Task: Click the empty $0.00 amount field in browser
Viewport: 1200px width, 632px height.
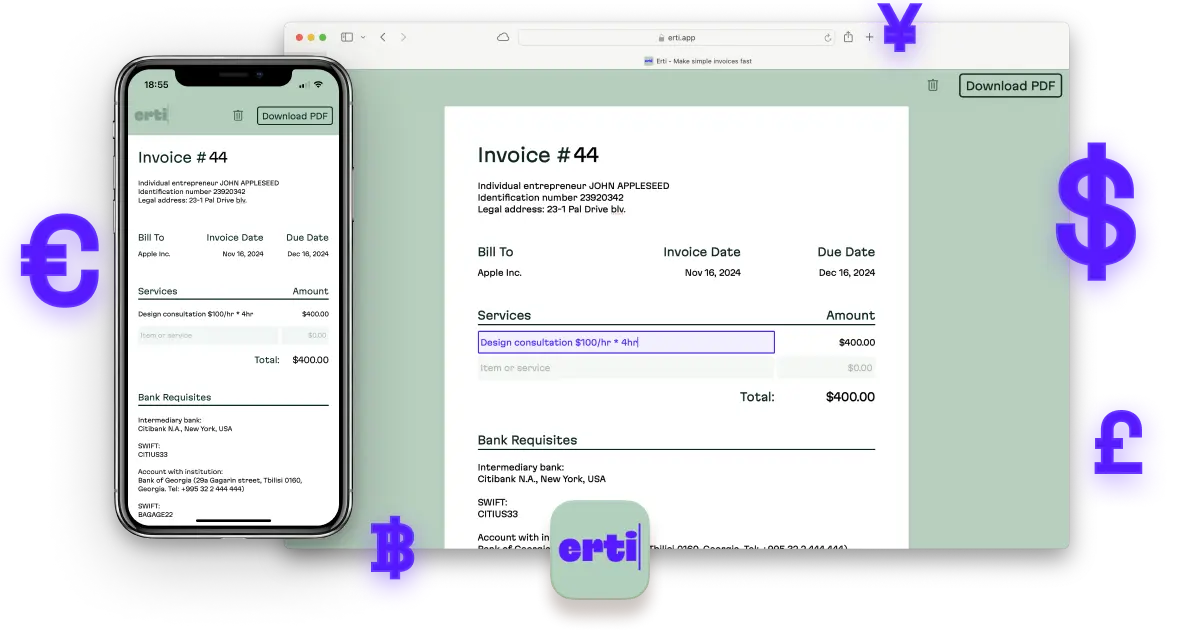Action: (826, 368)
